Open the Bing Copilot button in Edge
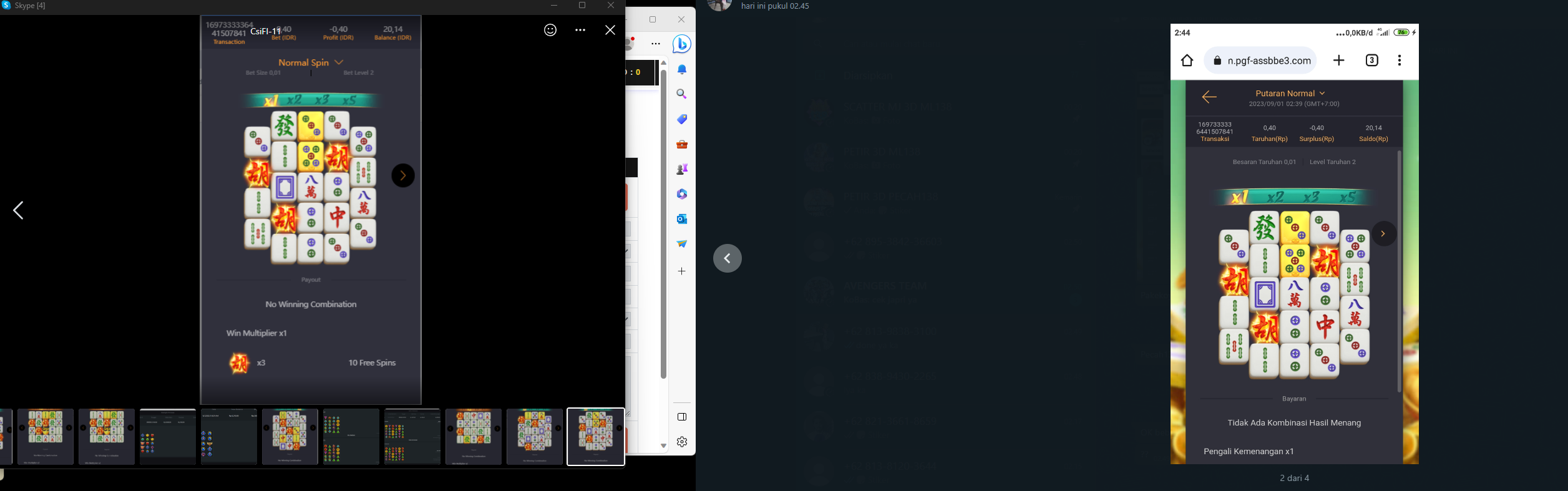The image size is (1568, 491). tap(681, 44)
